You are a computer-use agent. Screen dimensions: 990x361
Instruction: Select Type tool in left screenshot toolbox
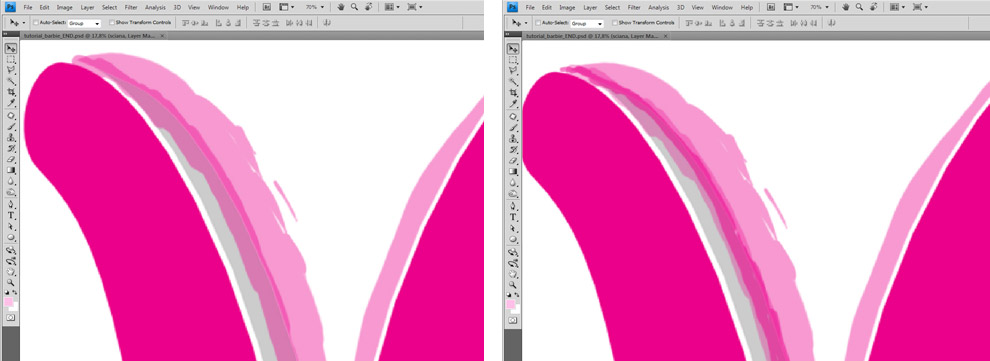[x=11, y=216]
